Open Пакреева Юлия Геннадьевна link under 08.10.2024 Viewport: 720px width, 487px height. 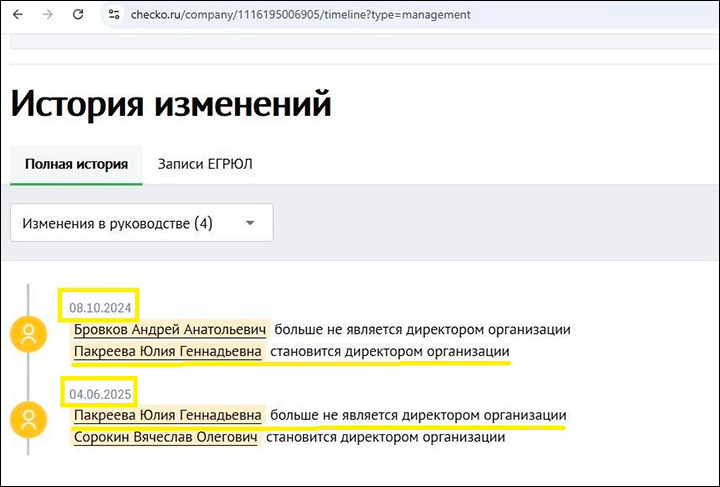168,352
